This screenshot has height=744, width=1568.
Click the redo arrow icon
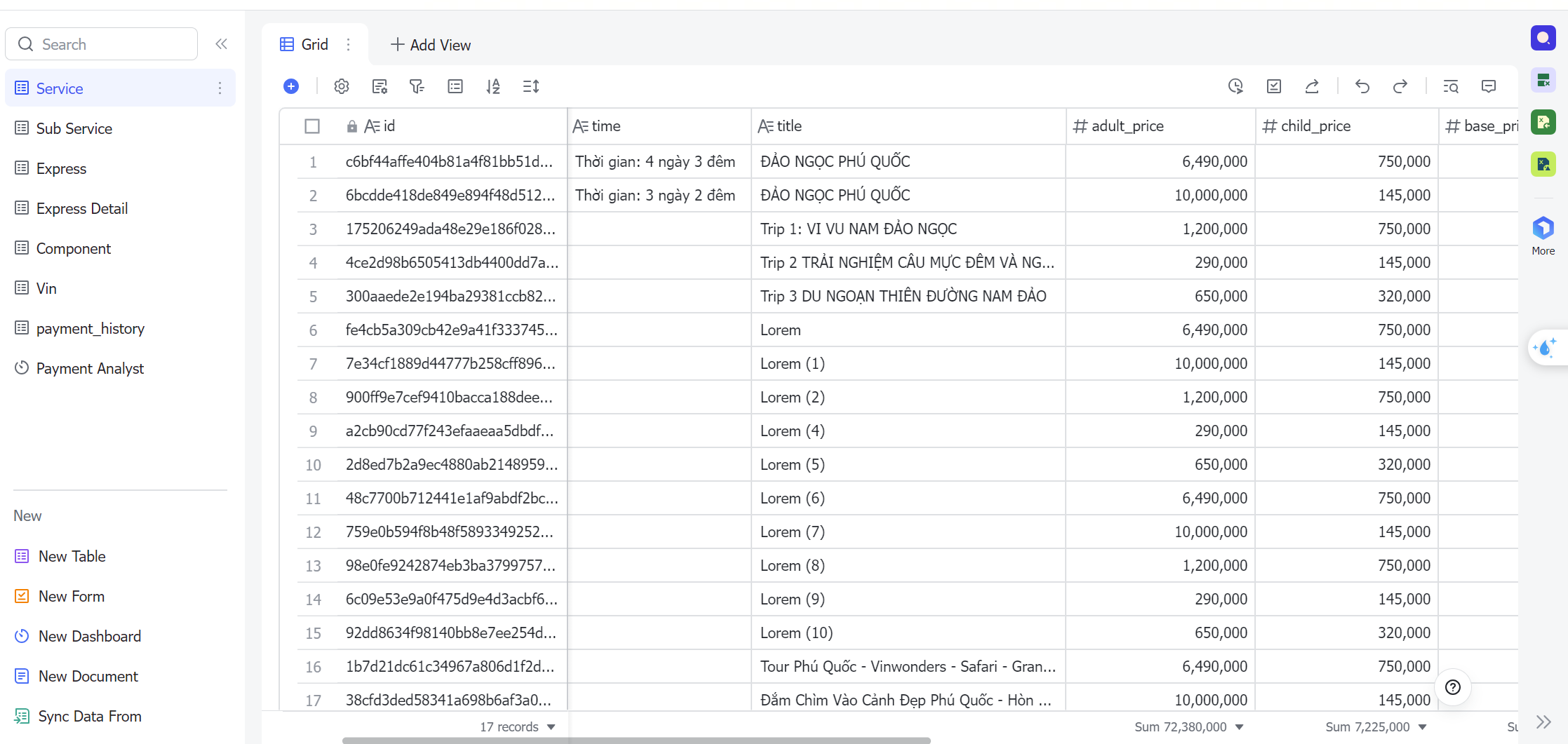(1400, 86)
